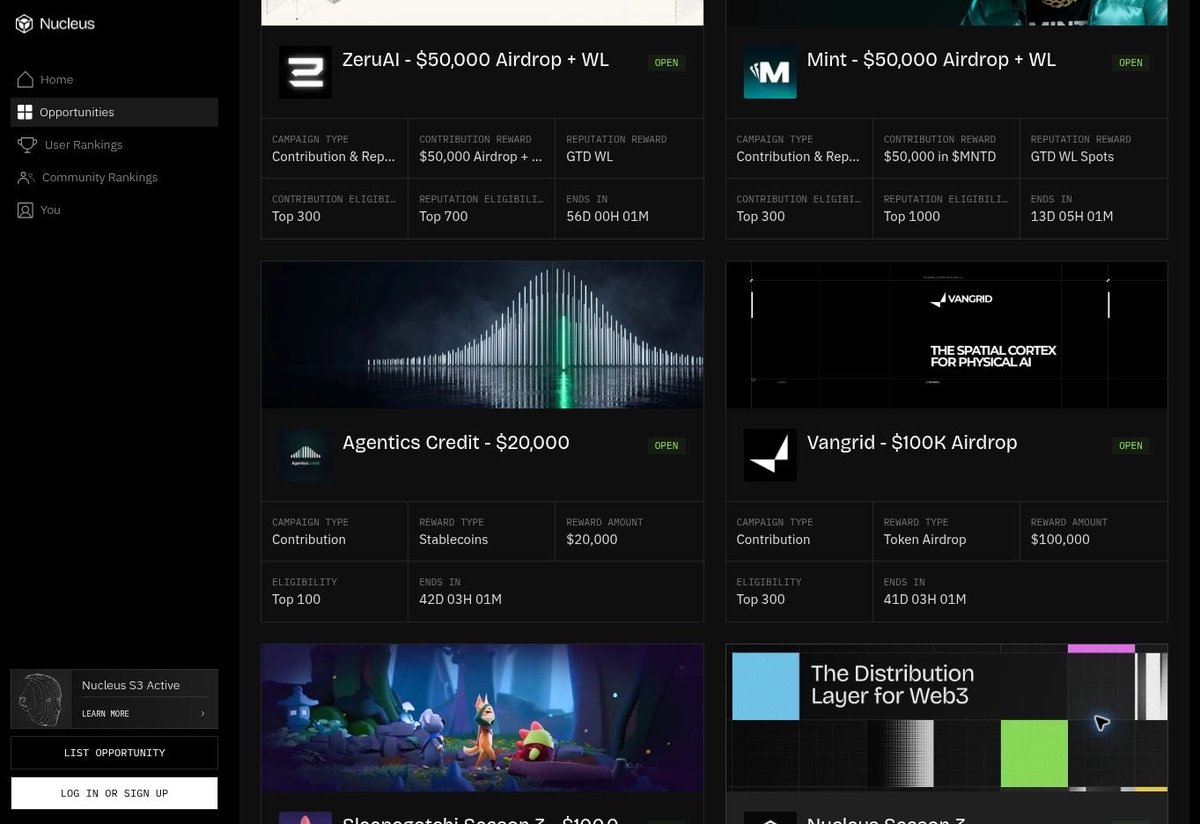Image resolution: width=1200 pixels, height=824 pixels.
Task: Open the Home menu item
Action: click(114, 79)
